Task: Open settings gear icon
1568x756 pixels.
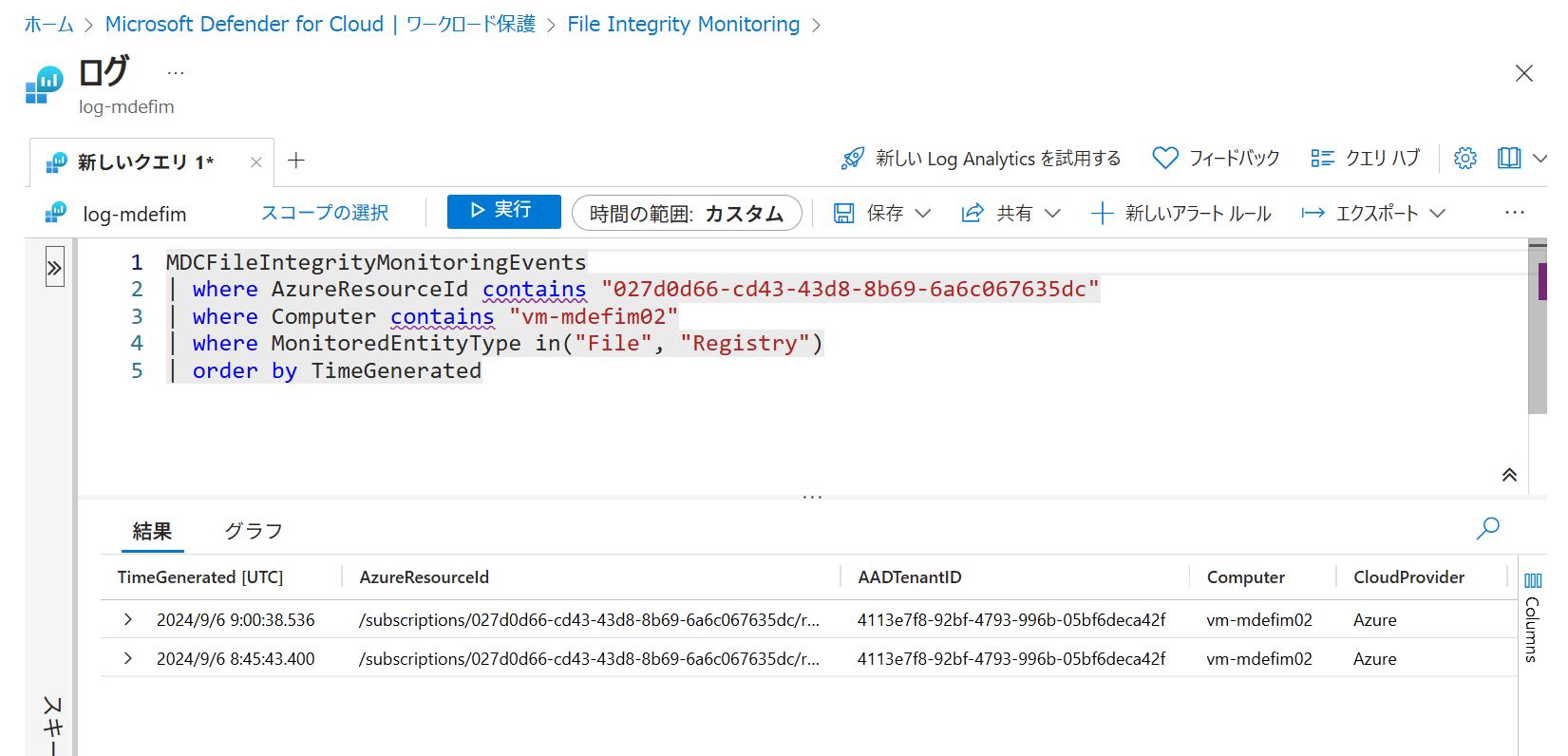Action: pyautogui.click(x=1465, y=158)
